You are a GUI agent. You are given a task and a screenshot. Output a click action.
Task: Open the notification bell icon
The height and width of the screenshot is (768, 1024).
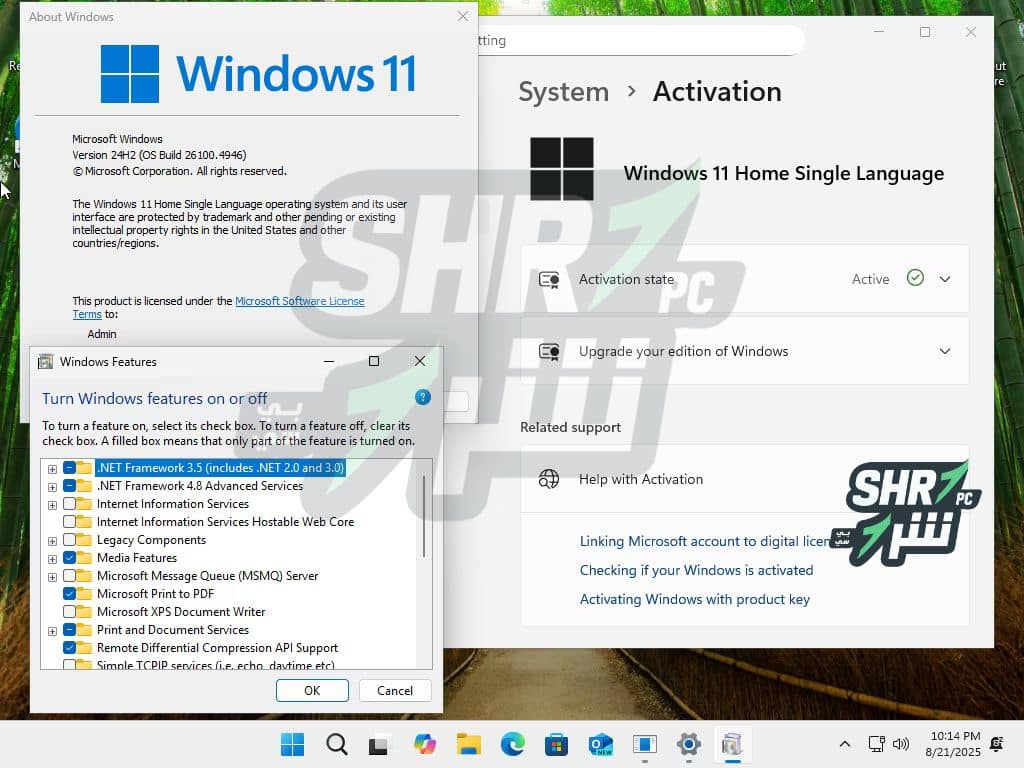click(x=997, y=744)
